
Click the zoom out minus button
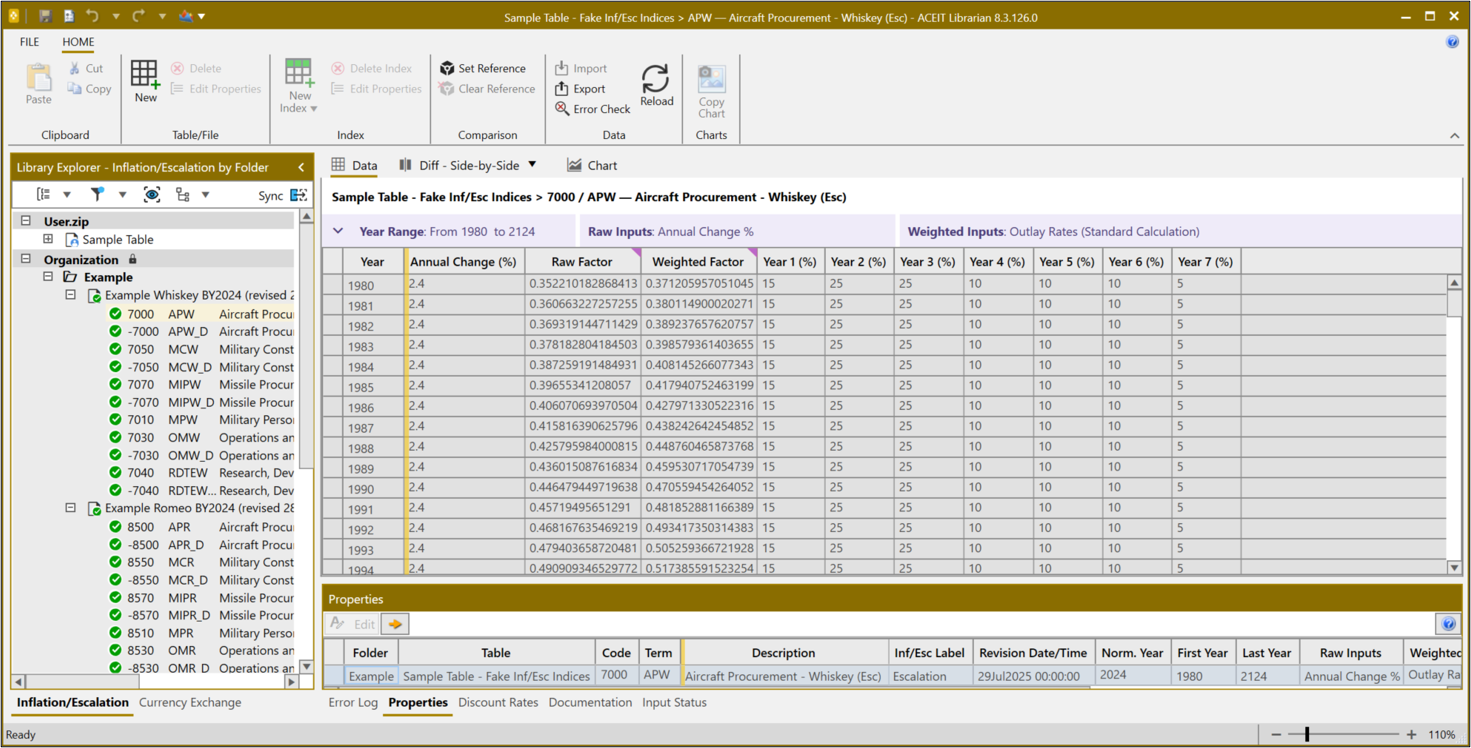[x=1276, y=734]
